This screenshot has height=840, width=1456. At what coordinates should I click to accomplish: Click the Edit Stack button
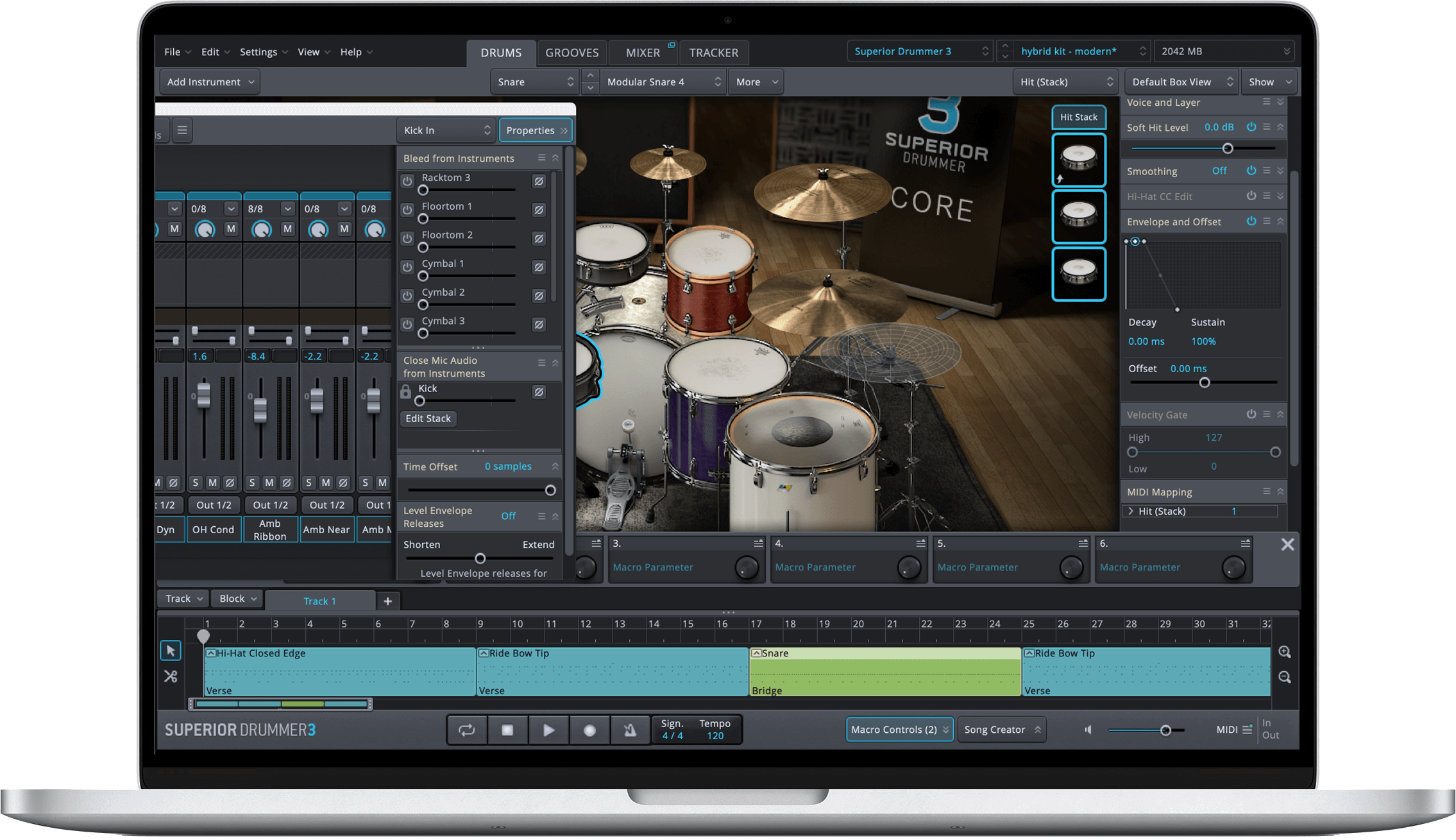(x=428, y=418)
